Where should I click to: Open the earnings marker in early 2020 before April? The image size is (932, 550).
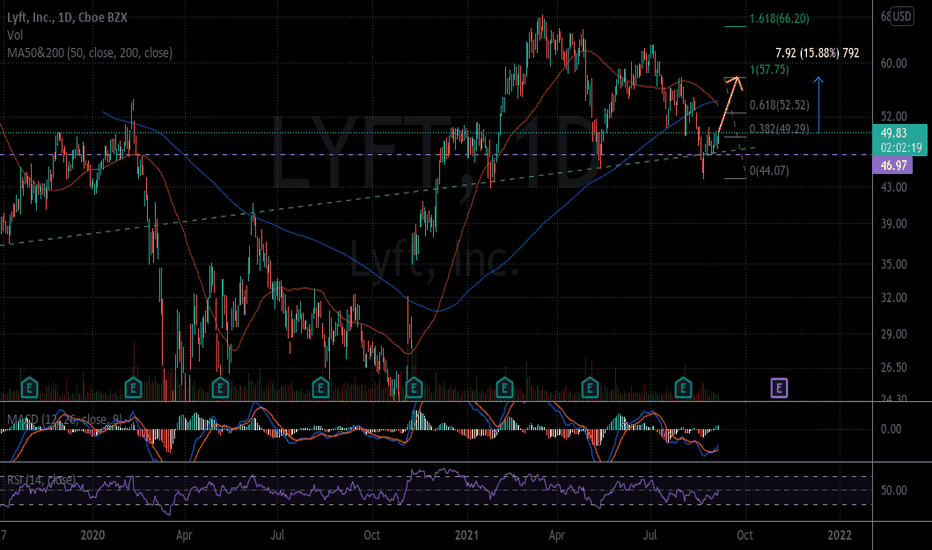133,388
